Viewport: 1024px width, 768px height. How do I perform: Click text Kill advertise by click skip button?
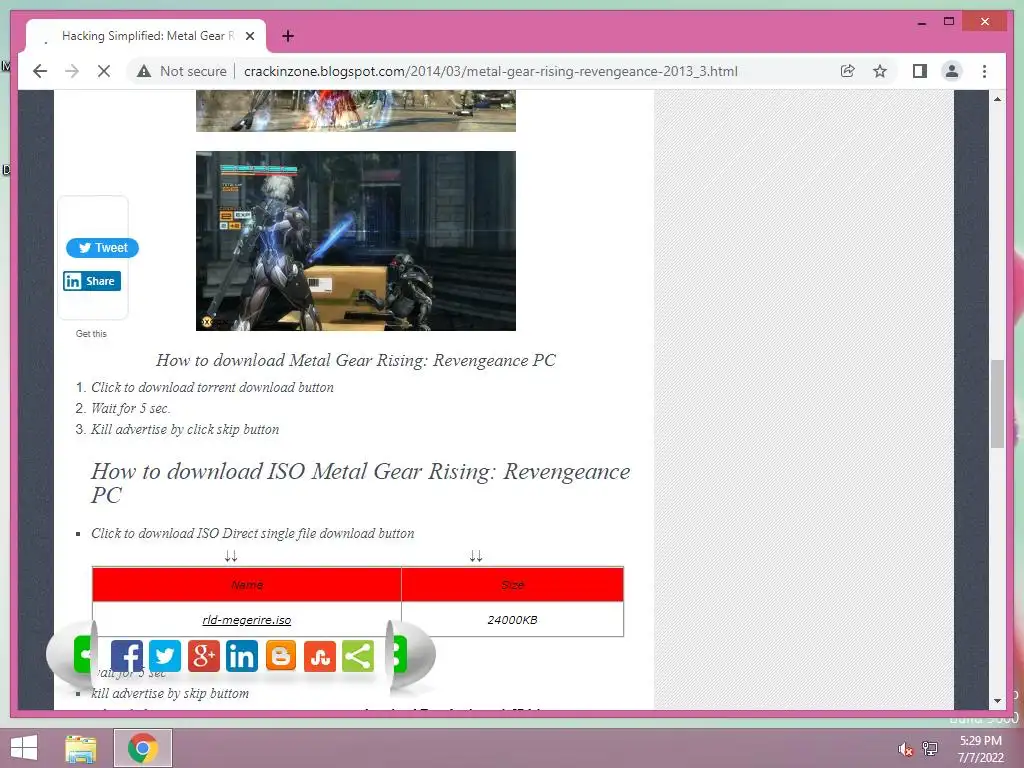[x=185, y=429]
